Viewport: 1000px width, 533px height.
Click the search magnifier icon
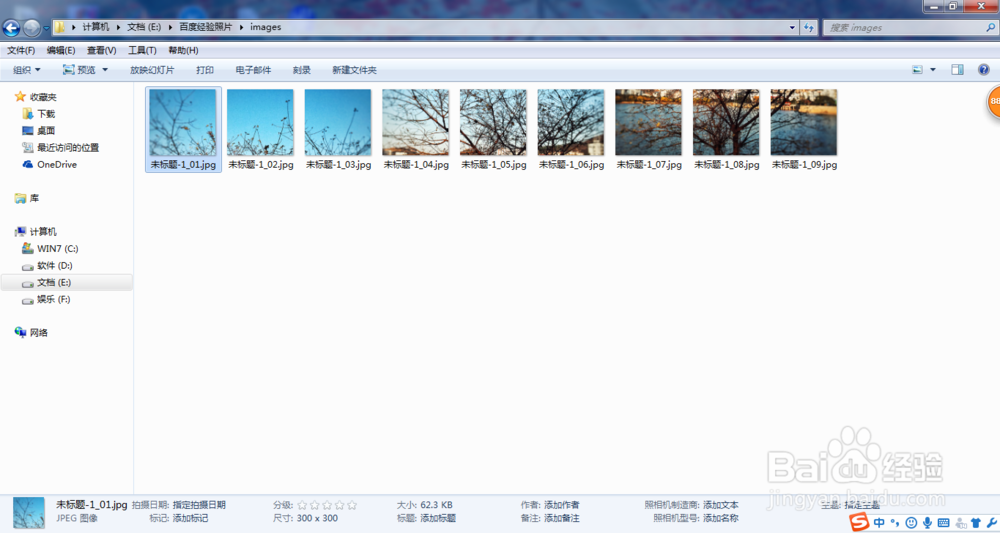tap(990, 27)
